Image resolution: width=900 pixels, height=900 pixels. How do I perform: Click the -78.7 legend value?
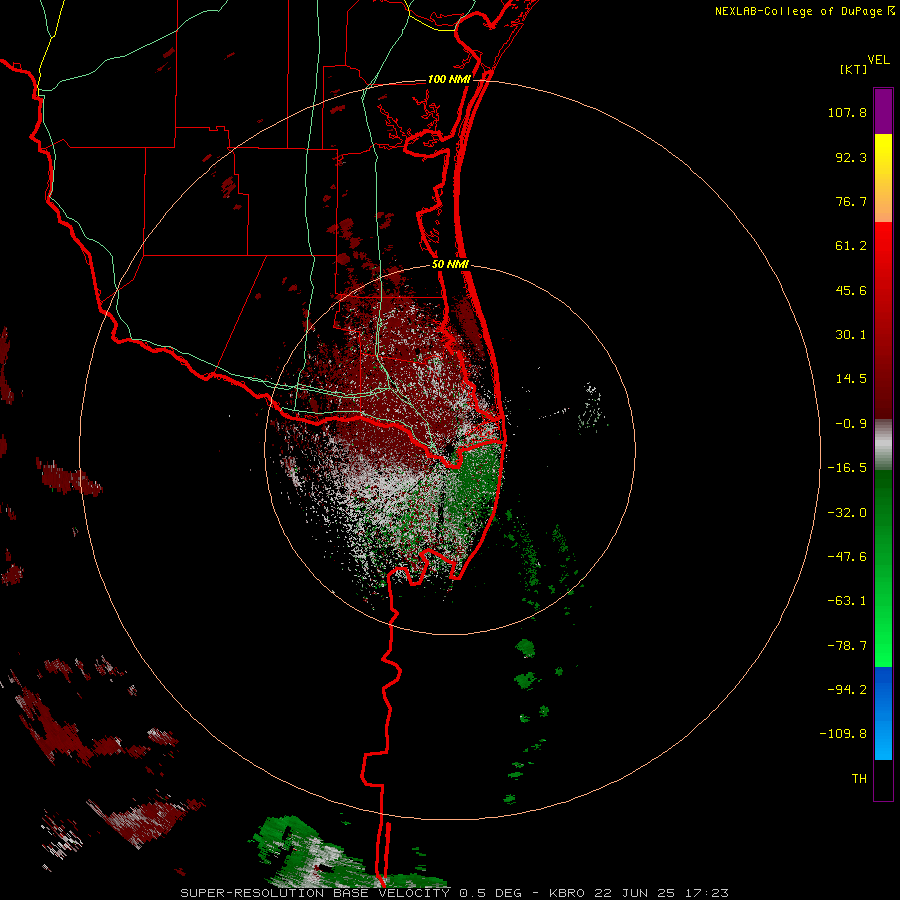tap(847, 646)
